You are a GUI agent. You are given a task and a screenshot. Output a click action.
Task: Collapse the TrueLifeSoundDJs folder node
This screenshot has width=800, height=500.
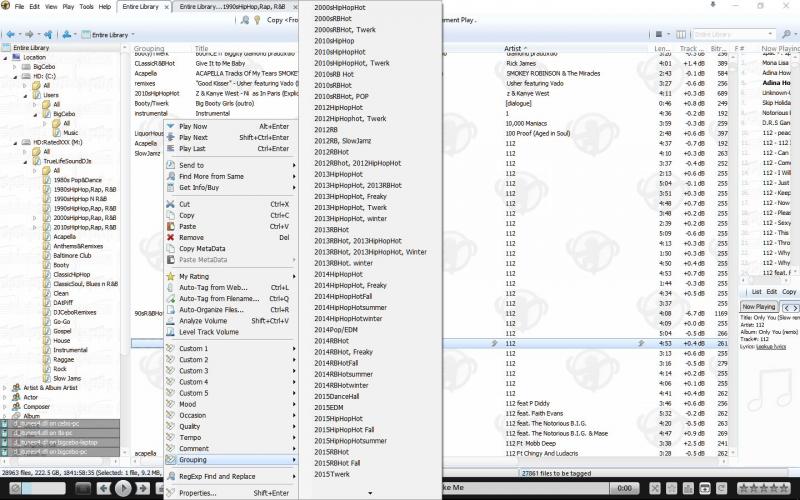pyautogui.click(x=24, y=161)
